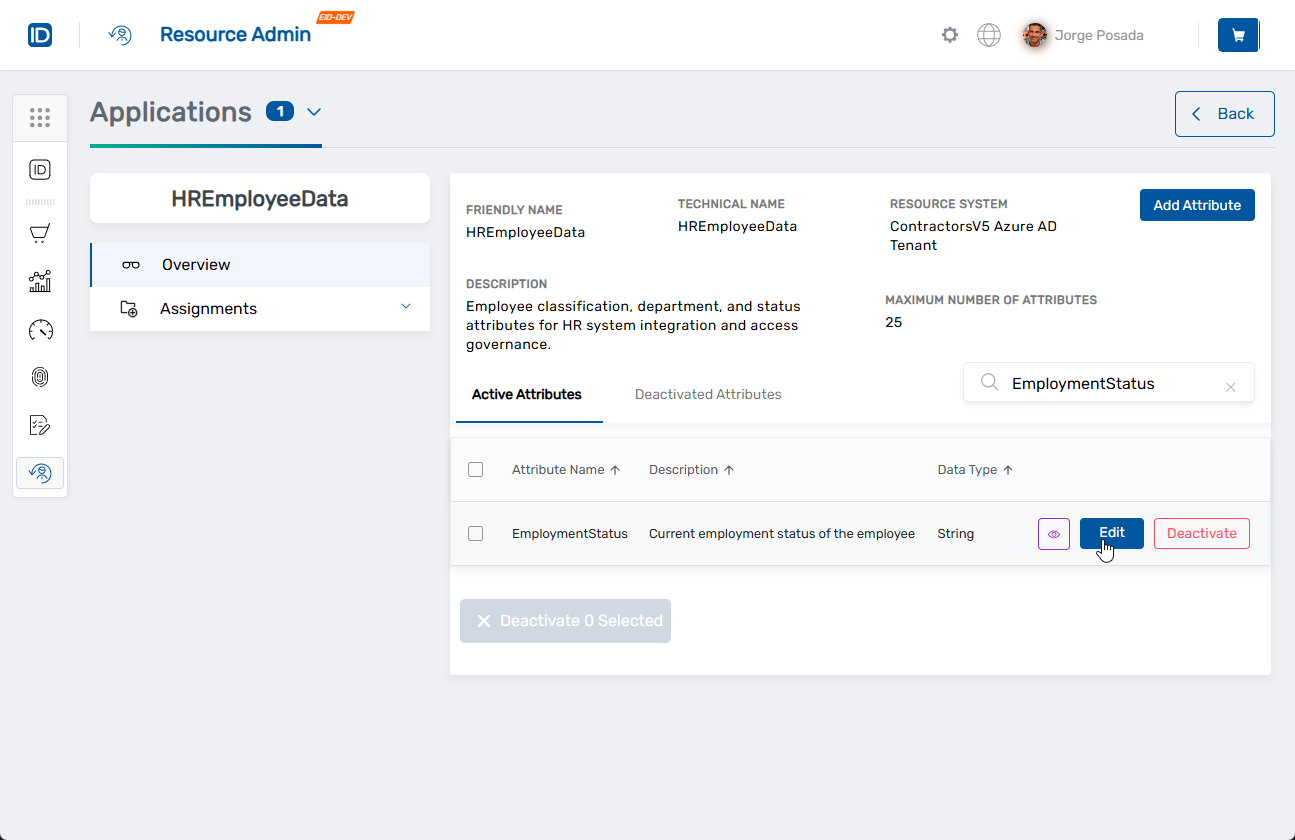Screen dimensions: 1295x840
Task: Open the checklist edit icon in sidebar
Action: 40,425
